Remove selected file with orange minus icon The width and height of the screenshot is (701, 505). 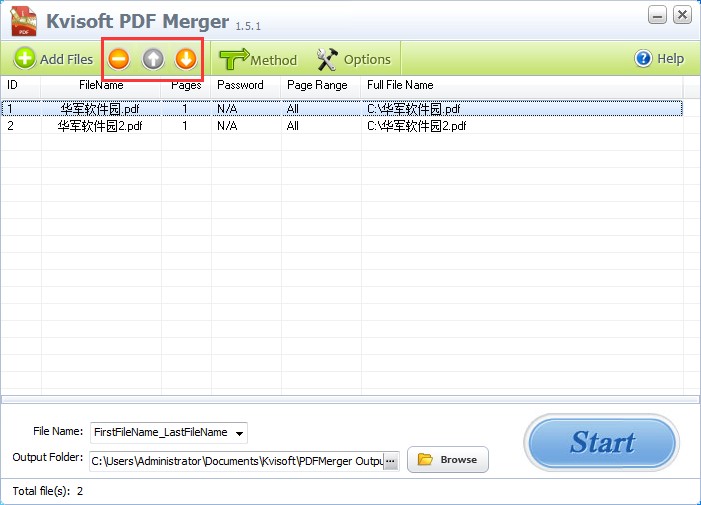118,59
